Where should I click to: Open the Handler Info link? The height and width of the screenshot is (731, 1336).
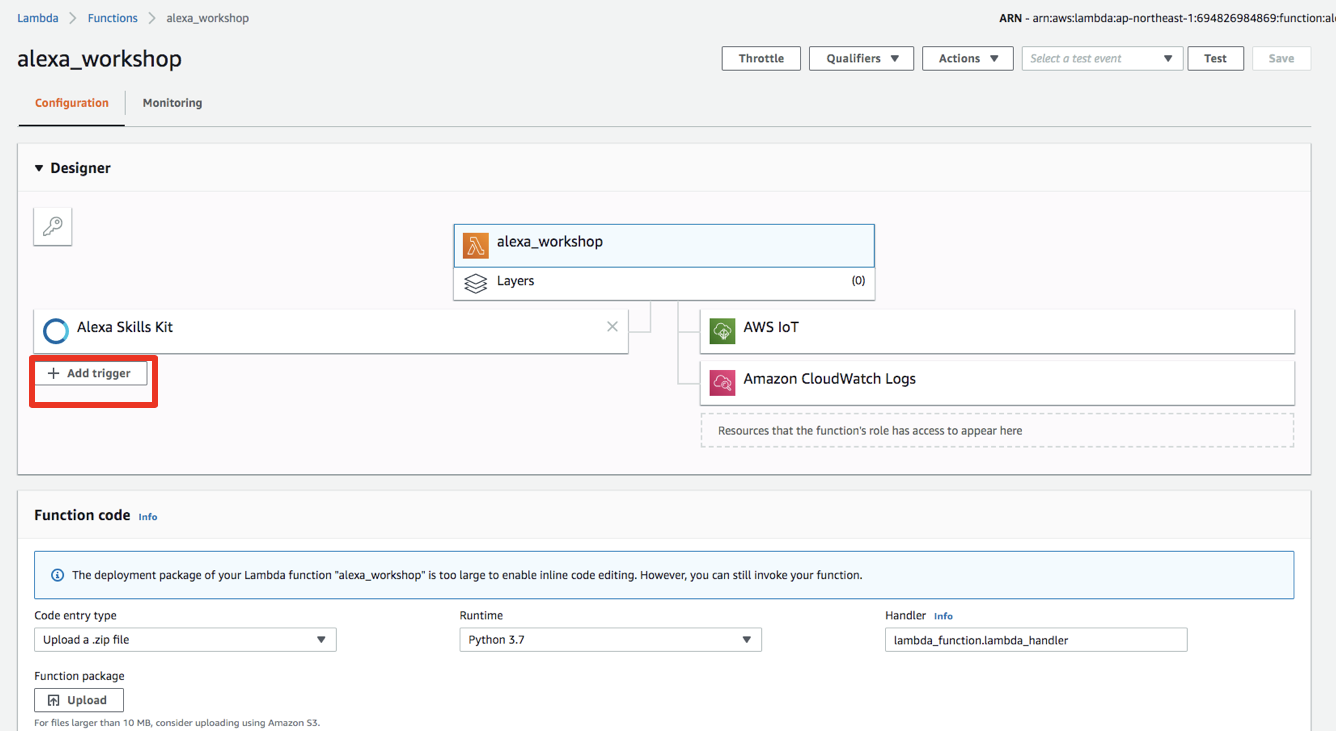coord(943,616)
